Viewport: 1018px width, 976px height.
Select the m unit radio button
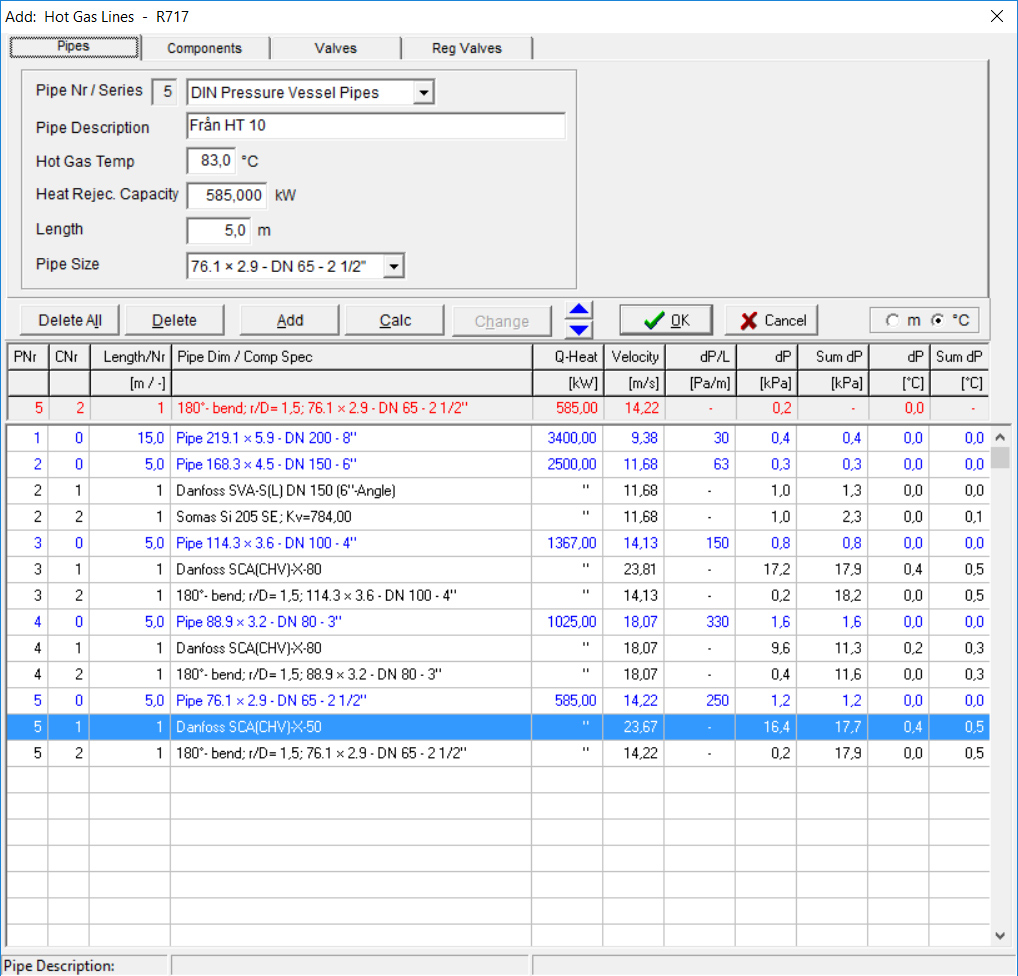coord(893,320)
